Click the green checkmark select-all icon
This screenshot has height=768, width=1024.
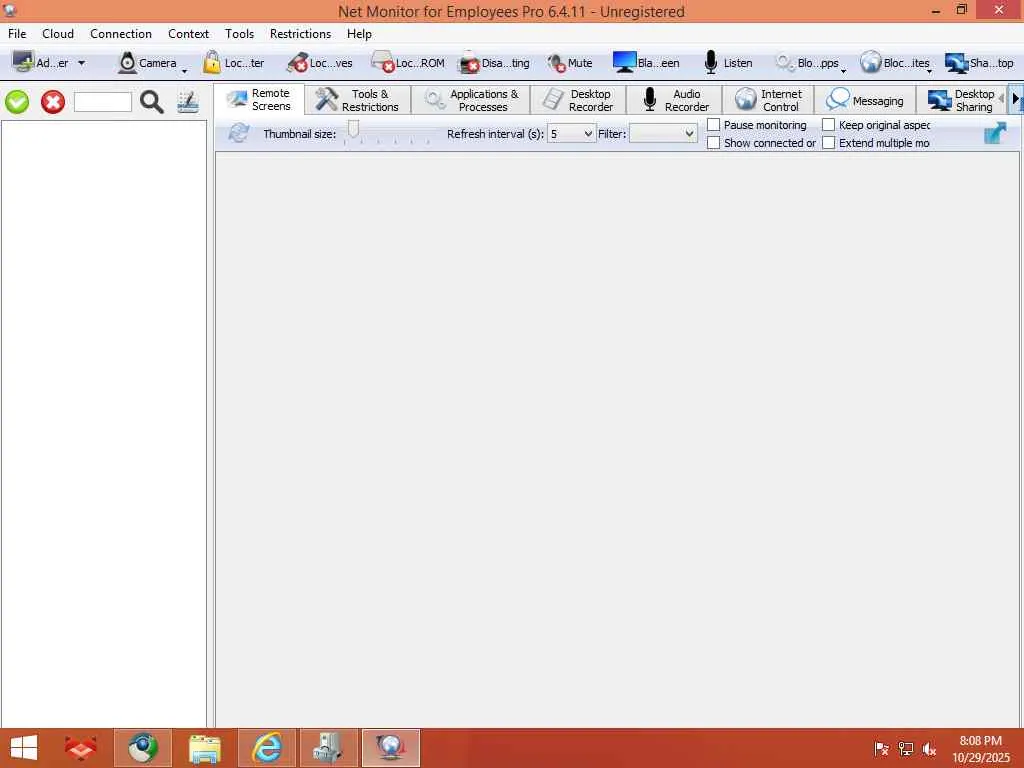[x=17, y=102]
